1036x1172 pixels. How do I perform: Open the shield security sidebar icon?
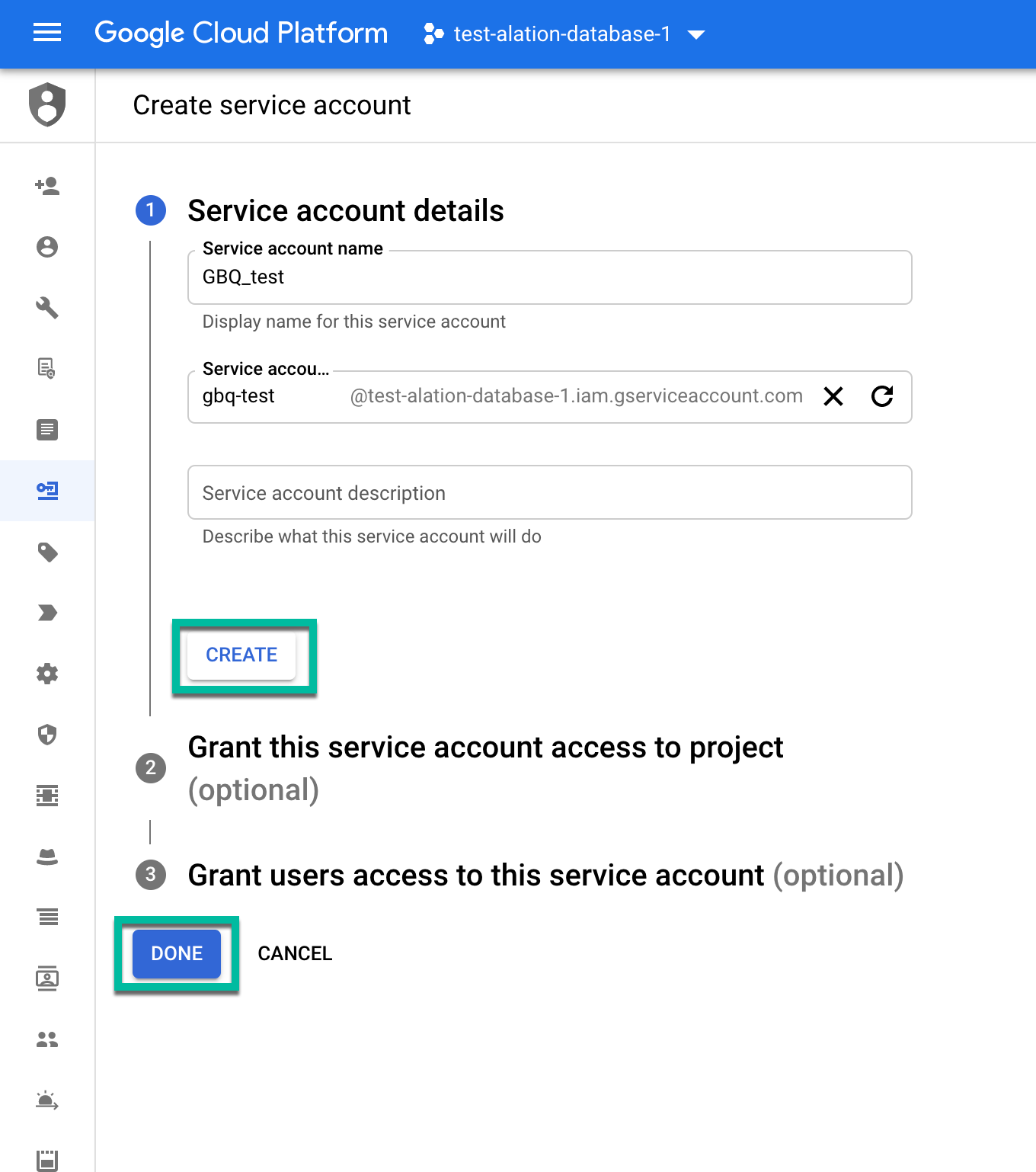tap(47, 735)
